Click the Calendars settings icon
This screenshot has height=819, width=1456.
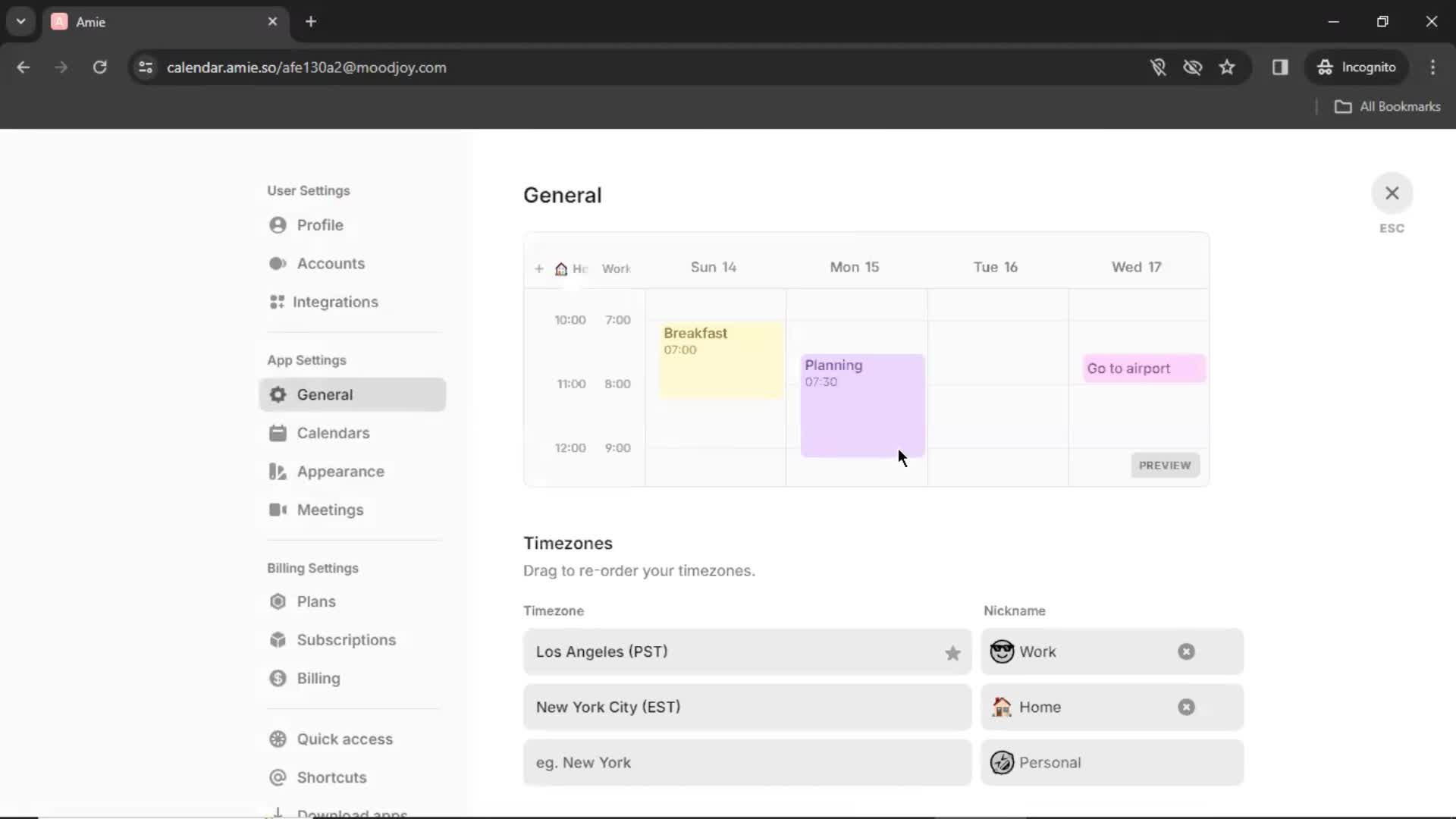click(x=277, y=432)
